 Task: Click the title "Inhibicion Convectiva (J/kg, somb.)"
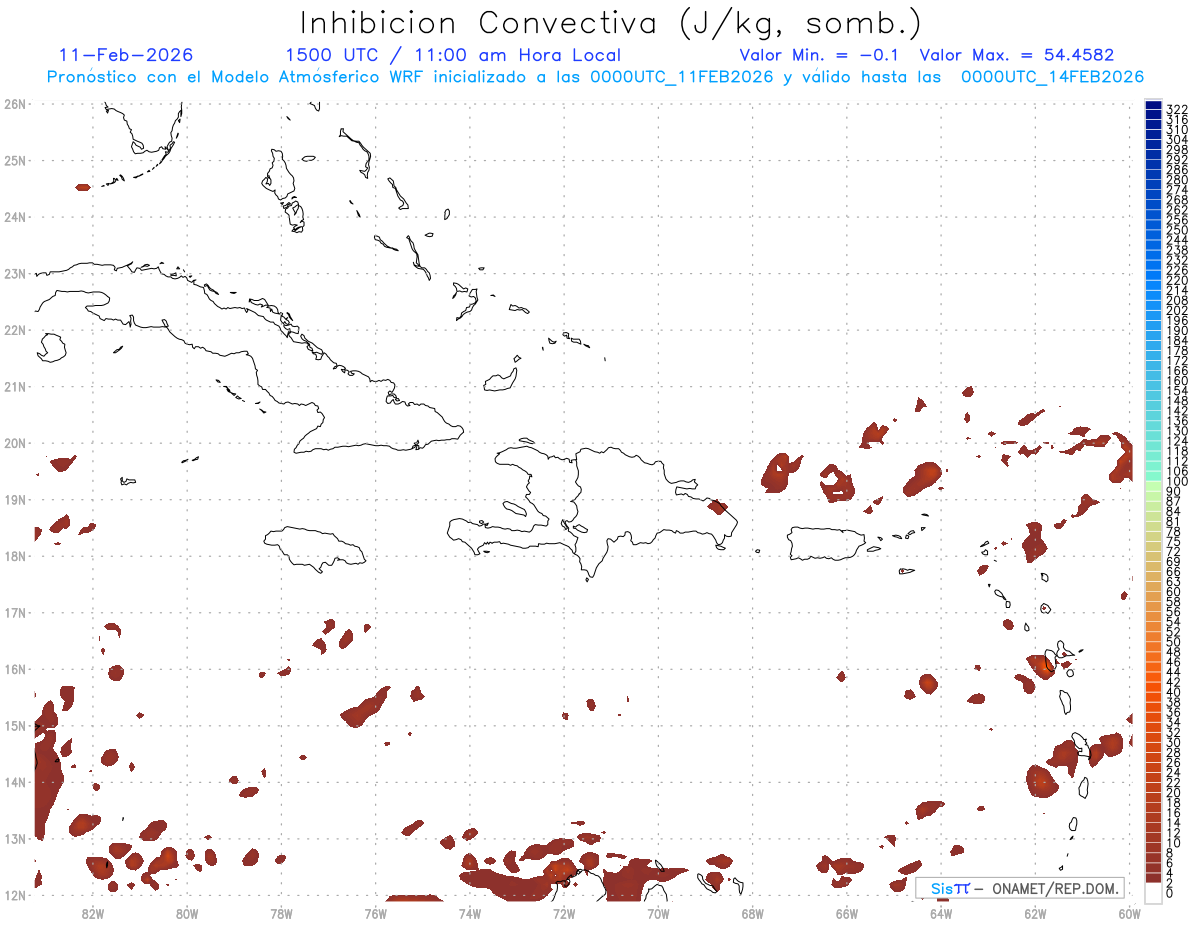click(611, 23)
